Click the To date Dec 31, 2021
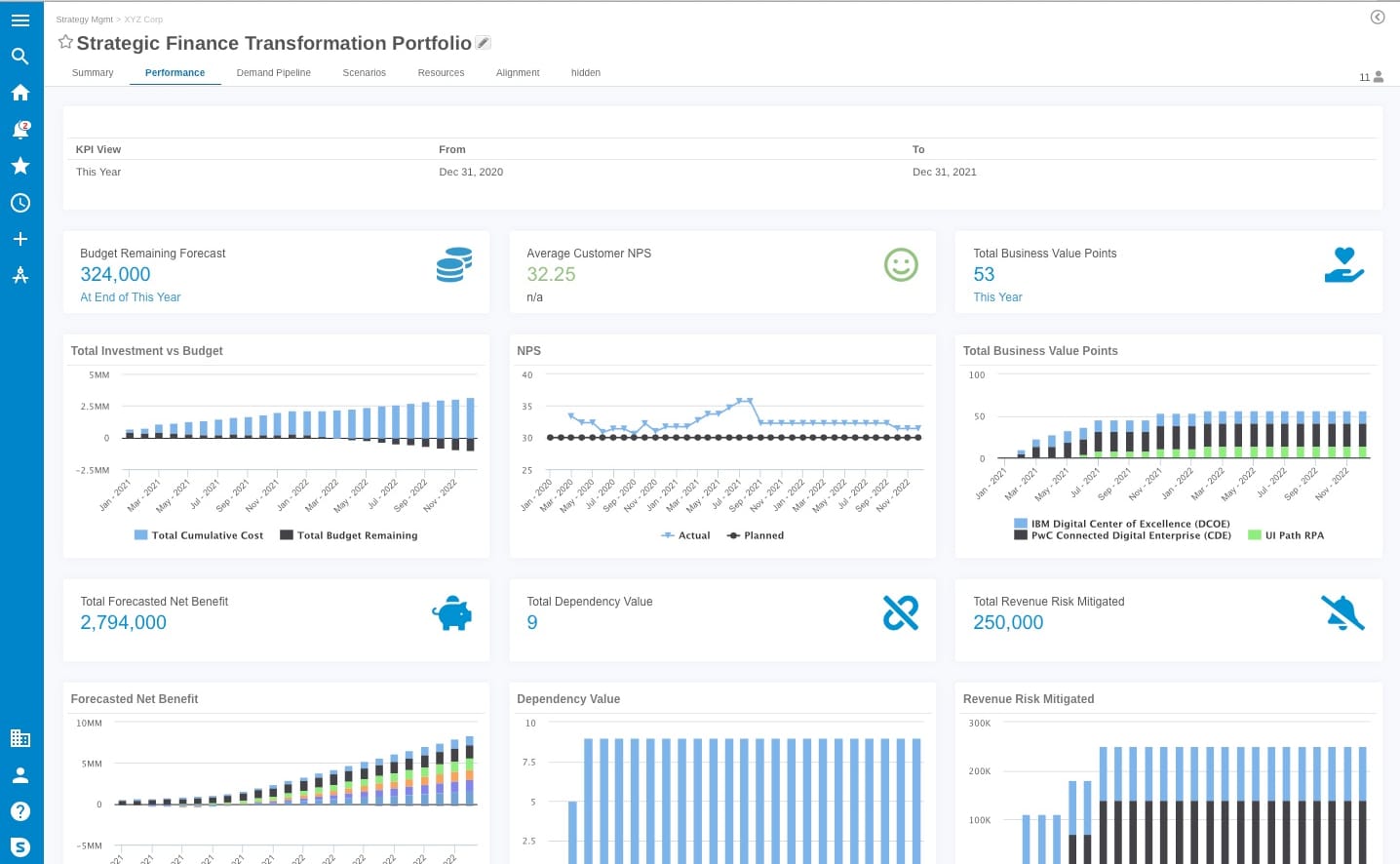 [945, 173]
